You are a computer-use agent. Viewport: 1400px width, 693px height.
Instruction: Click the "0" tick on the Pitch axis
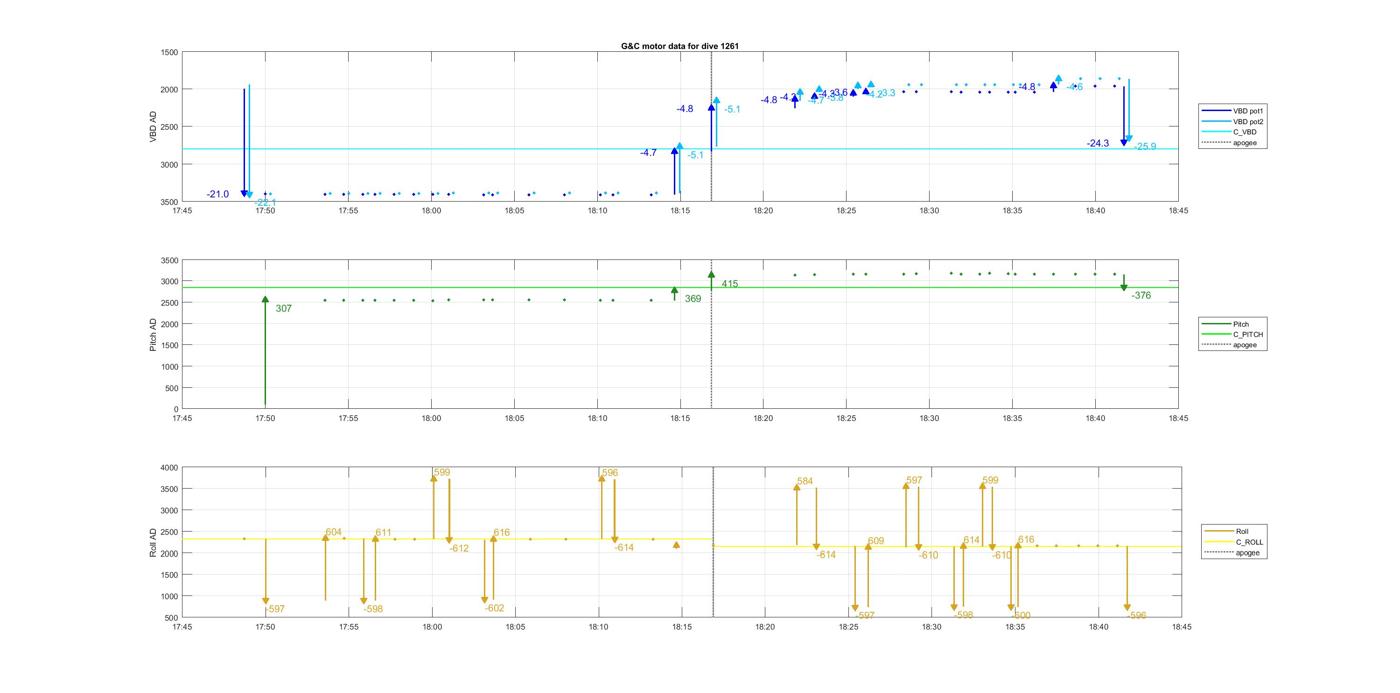(x=176, y=409)
